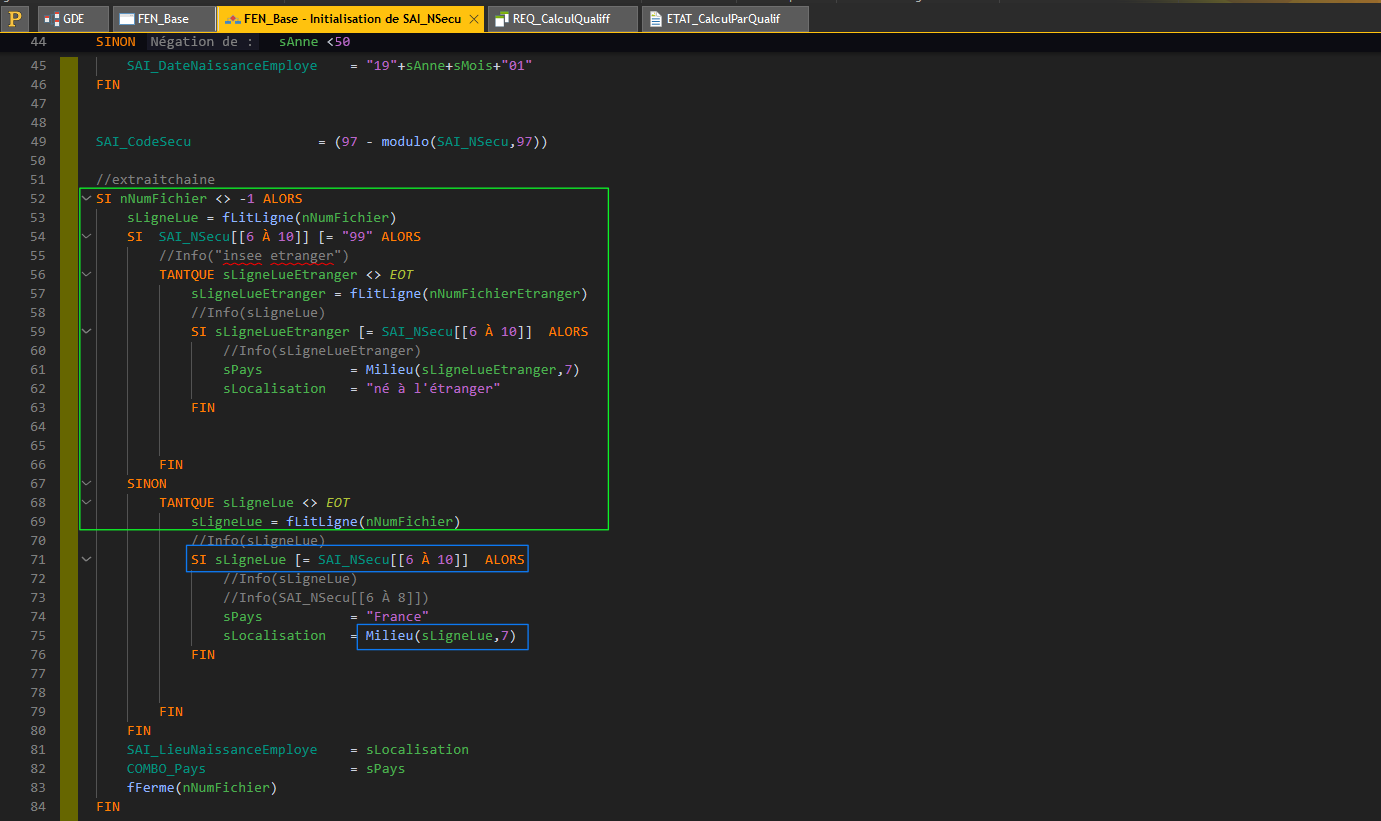Click SAI_CodeSecu variable on line 49
Image resolution: width=1381 pixels, height=821 pixels.
click(x=143, y=142)
